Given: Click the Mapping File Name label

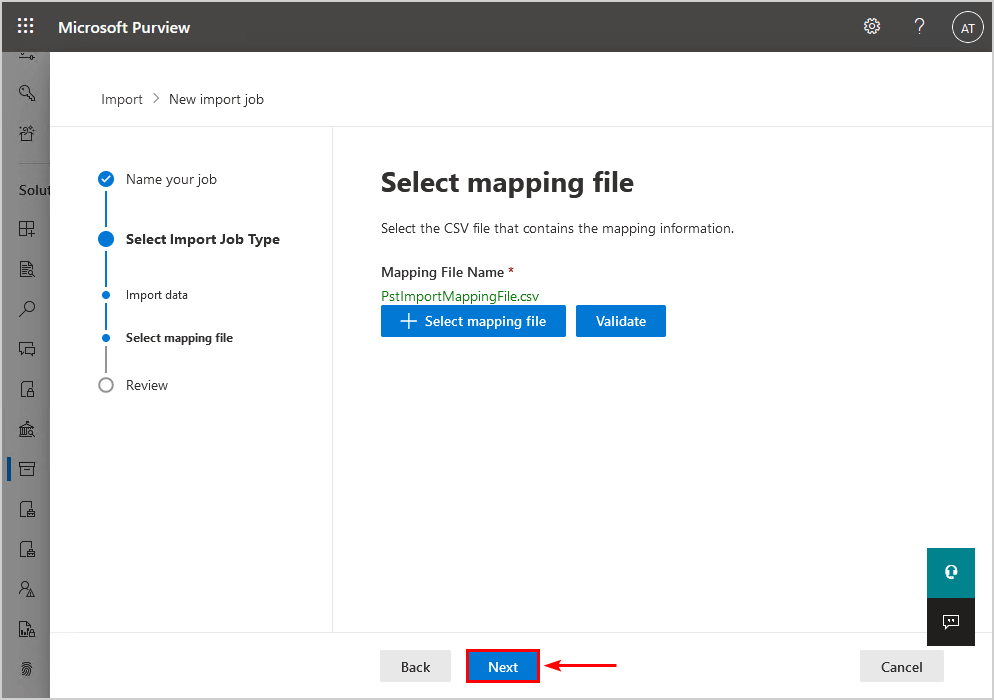Looking at the screenshot, I should point(442,272).
